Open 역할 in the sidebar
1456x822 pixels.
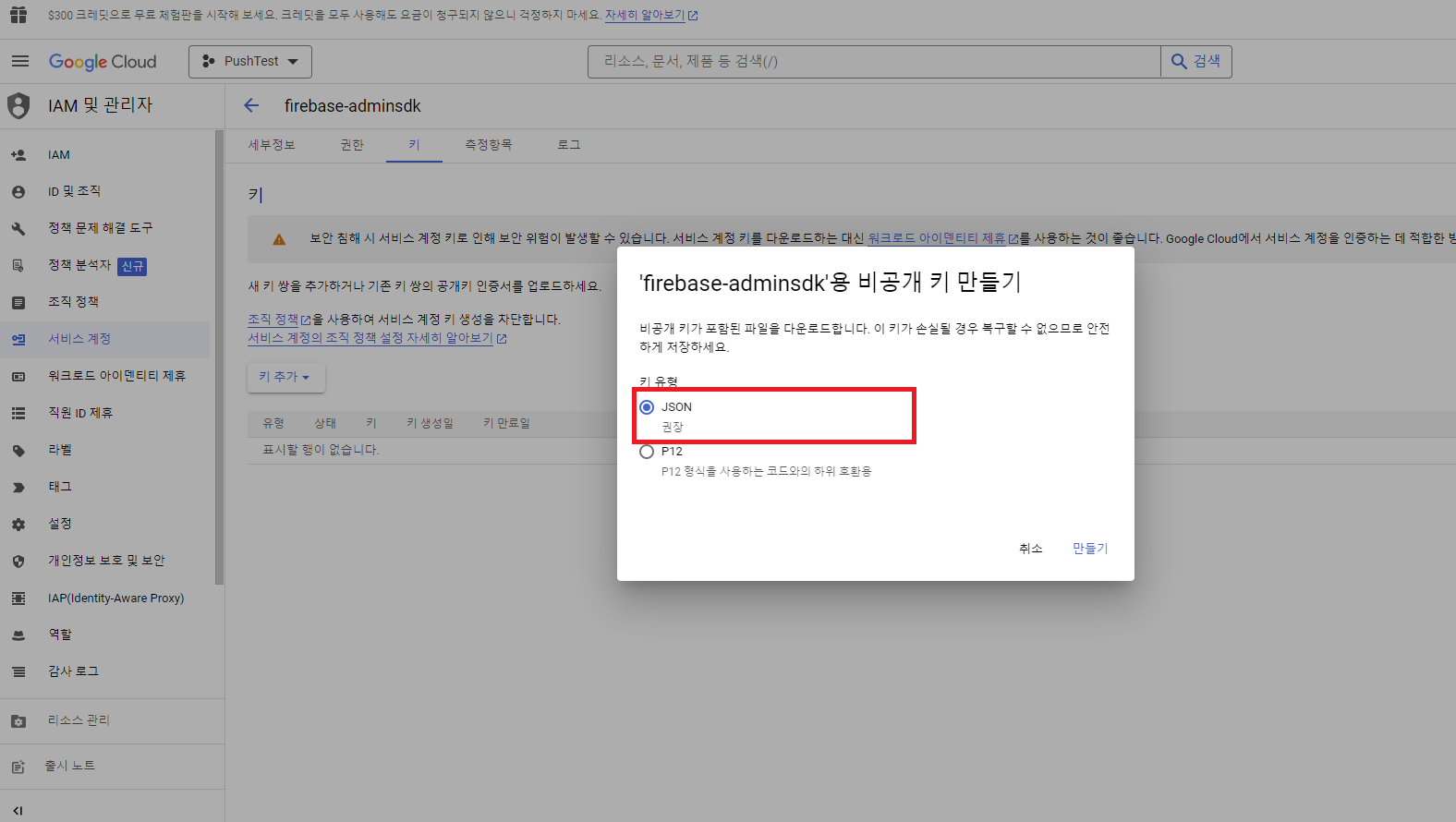click(105, 635)
